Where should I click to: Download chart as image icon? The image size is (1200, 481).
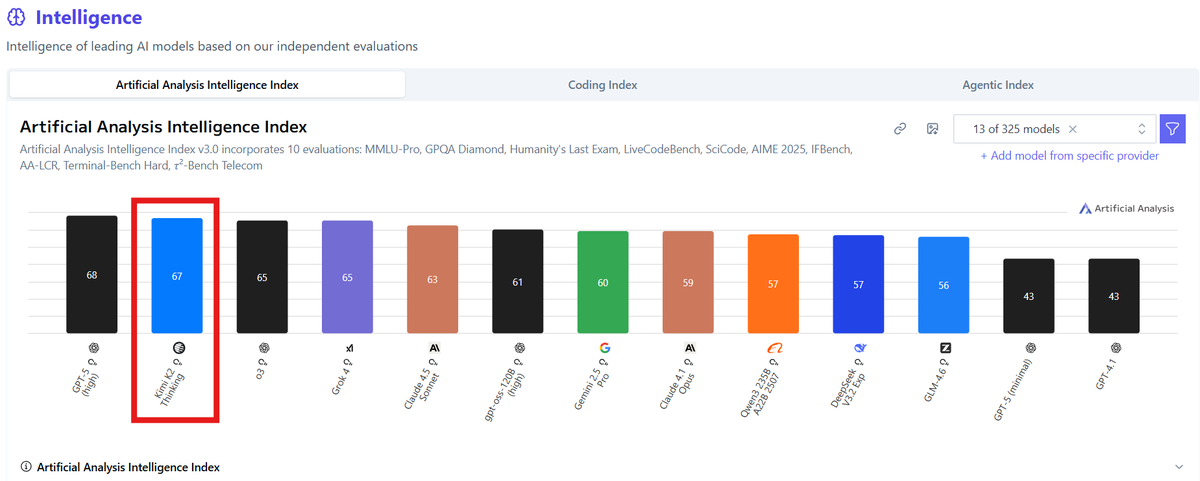932,129
